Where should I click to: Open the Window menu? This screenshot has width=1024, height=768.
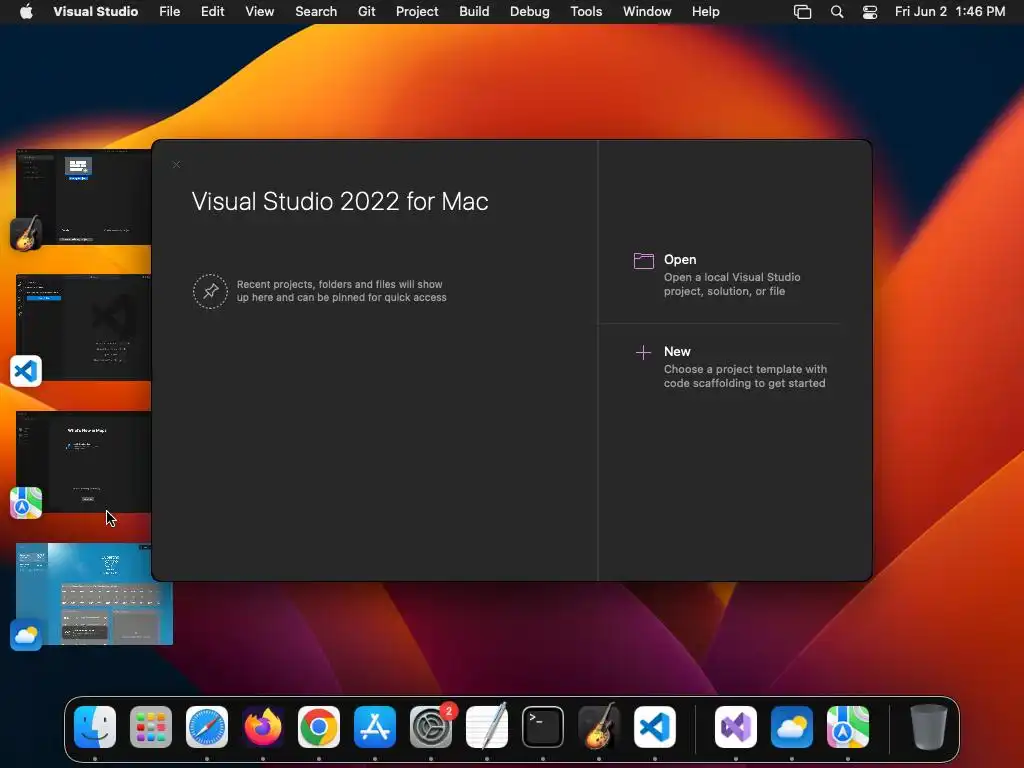click(647, 11)
